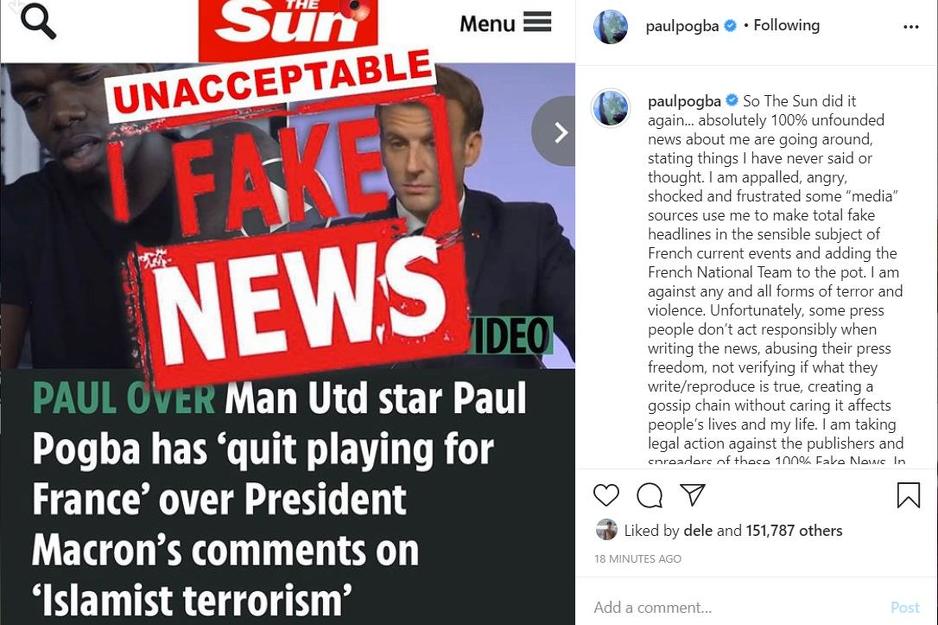Screen dimensions: 938x625
Task: Open paulpogba username in header
Action: [682, 26]
